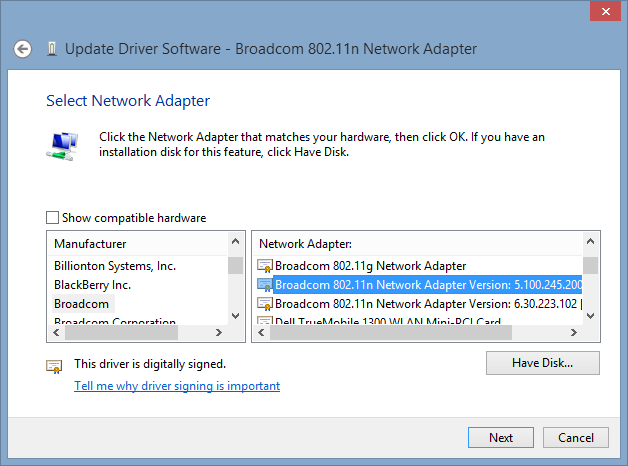Go back using the back arrow icon
This screenshot has height=466, width=628.
22,49
